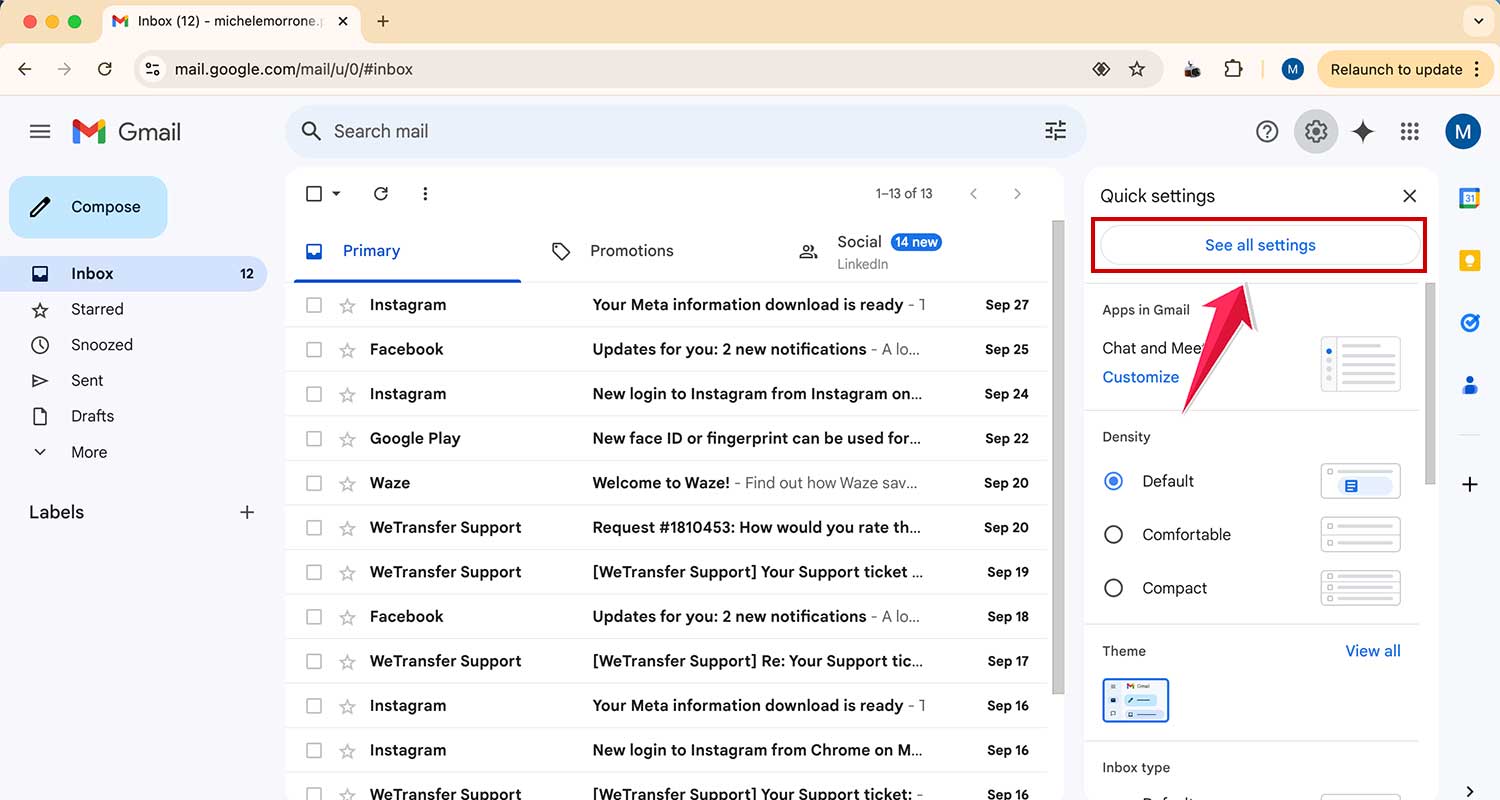Click the Gemini sparkle icon

pyautogui.click(x=1362, y=132)
